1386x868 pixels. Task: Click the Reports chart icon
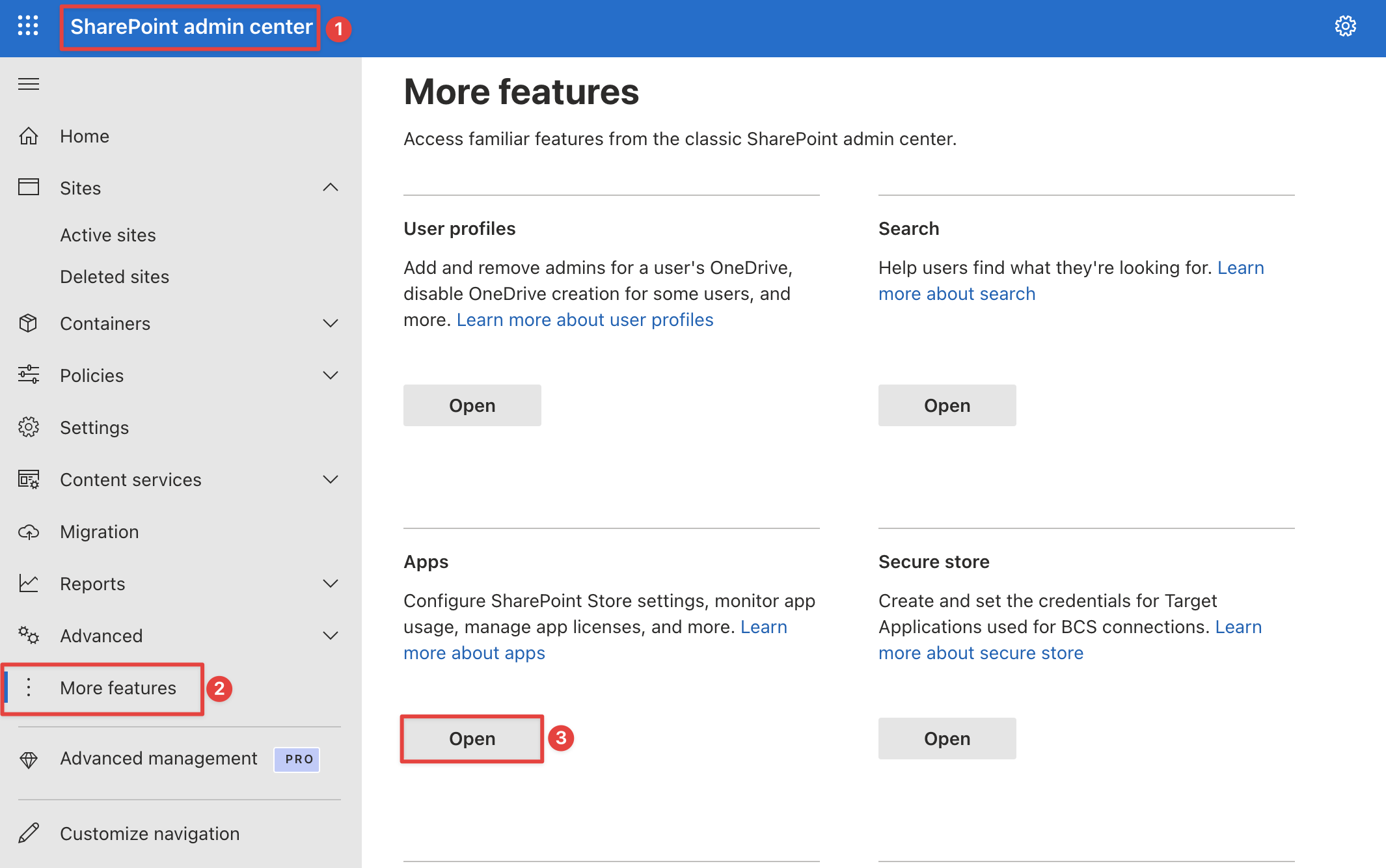pos(29,583)
